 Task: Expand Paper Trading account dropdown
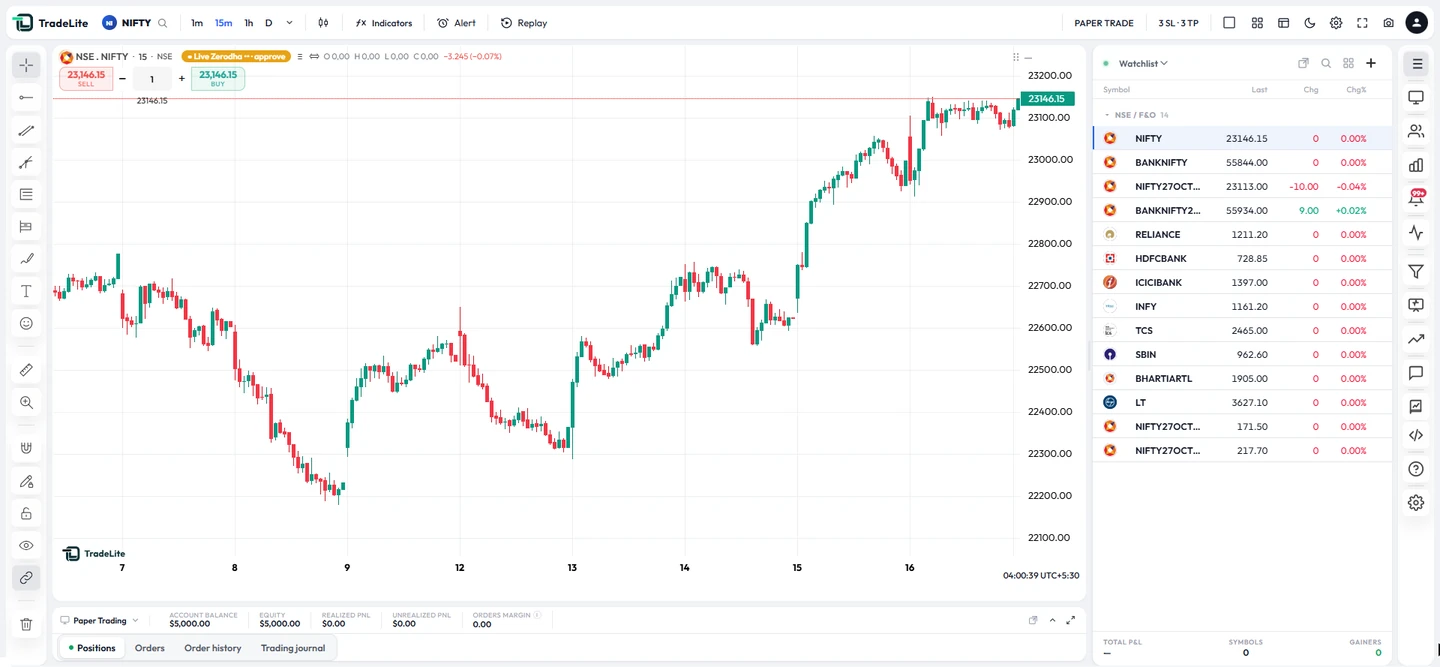click(x=100, y=620)
